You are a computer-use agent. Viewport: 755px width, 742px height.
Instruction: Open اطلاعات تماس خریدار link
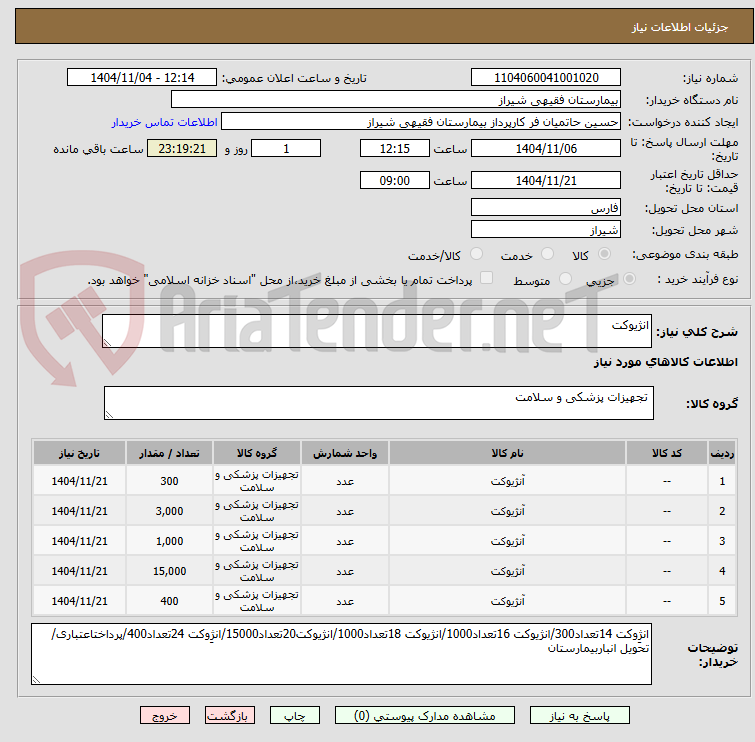[x=165, y=122]
